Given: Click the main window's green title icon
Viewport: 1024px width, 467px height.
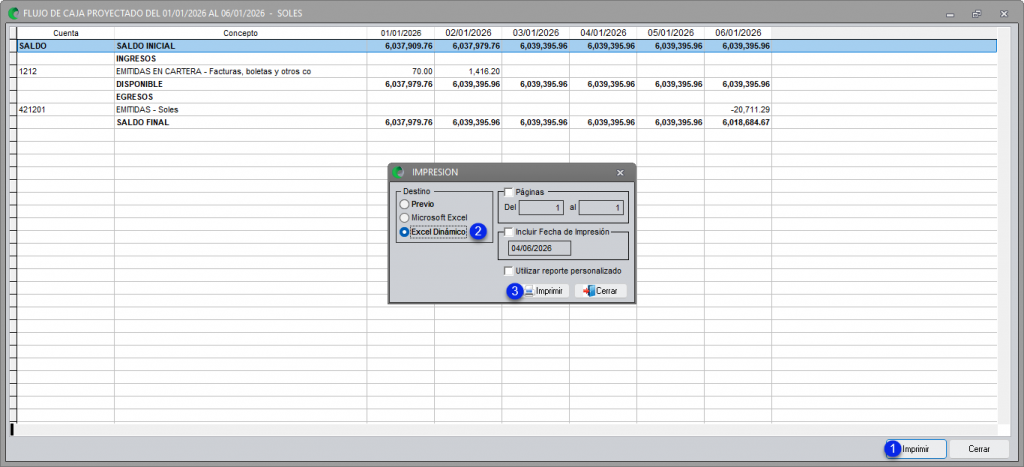Looking at the screenshot, I should 13,13.
